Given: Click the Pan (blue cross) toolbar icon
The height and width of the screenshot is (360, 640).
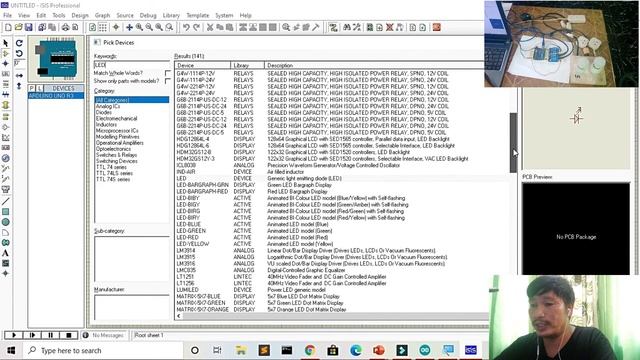Looking at the screenshot, I should pyautogui.click(x=129, y=27).
